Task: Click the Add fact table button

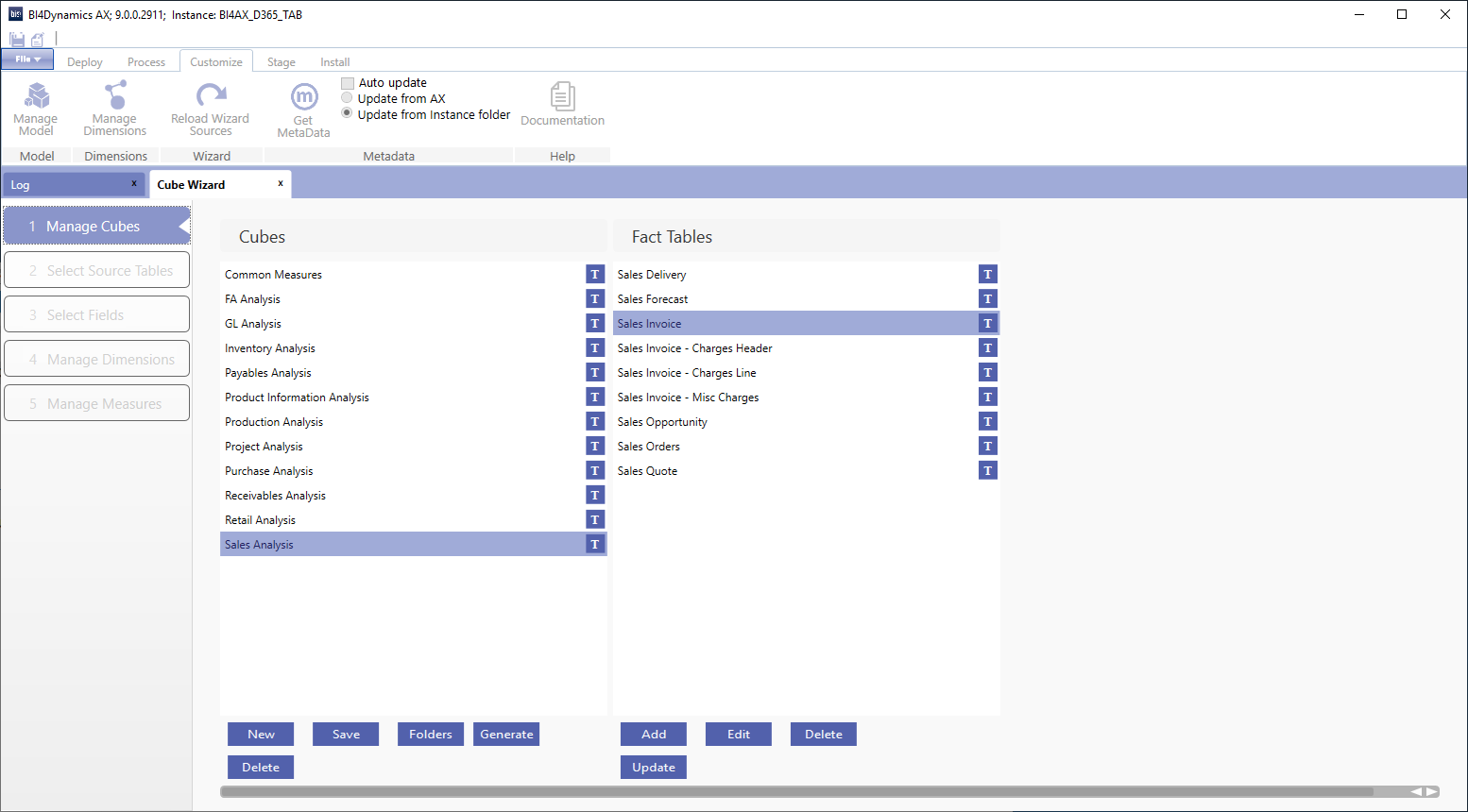Action: (654, 735)
